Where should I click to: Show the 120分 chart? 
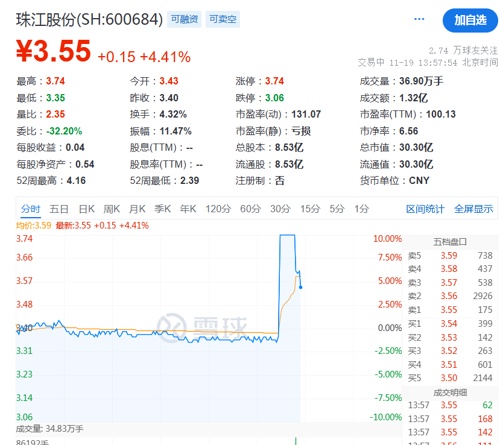(218, 209)
